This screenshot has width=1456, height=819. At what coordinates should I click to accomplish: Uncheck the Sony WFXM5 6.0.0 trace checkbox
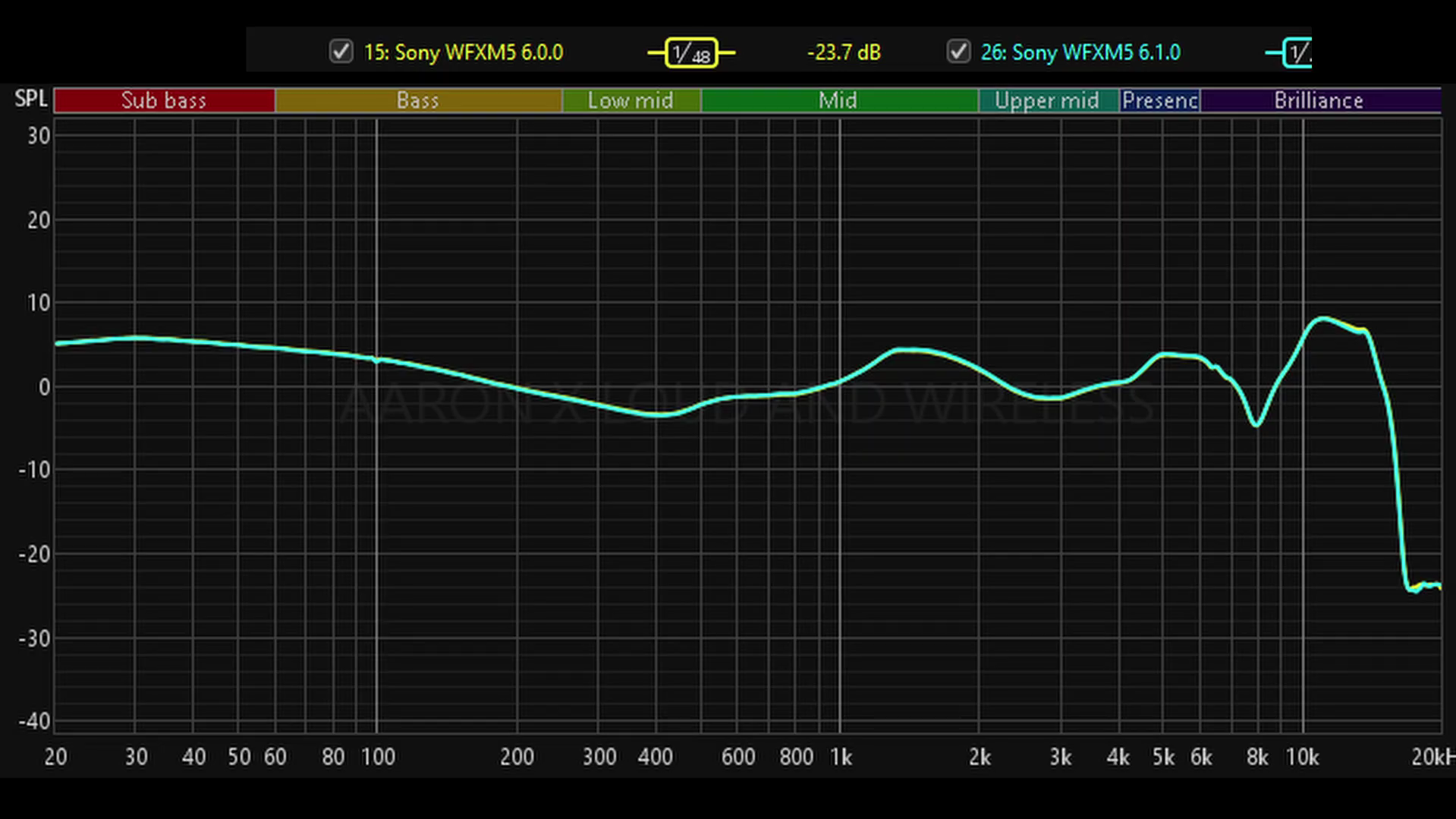click(341, 52)
